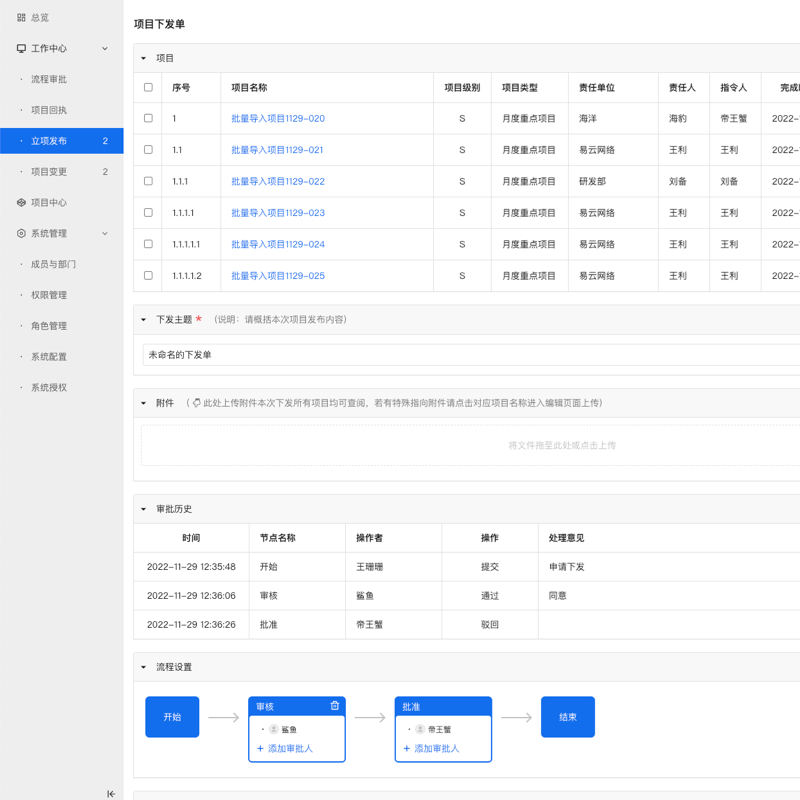Collapse the 工作中心 menu chevron

click(105, 48)
